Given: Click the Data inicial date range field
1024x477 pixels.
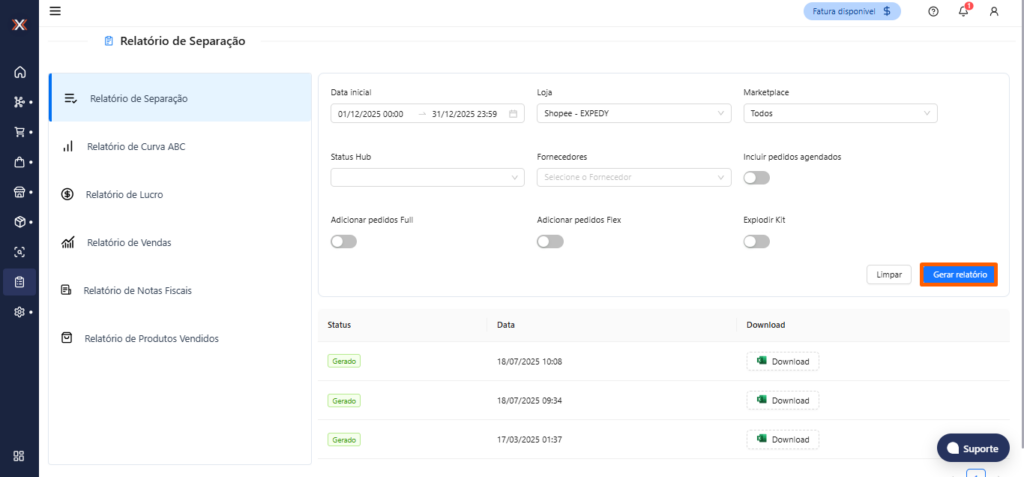Looking at the screenshot, I should 427,114.
